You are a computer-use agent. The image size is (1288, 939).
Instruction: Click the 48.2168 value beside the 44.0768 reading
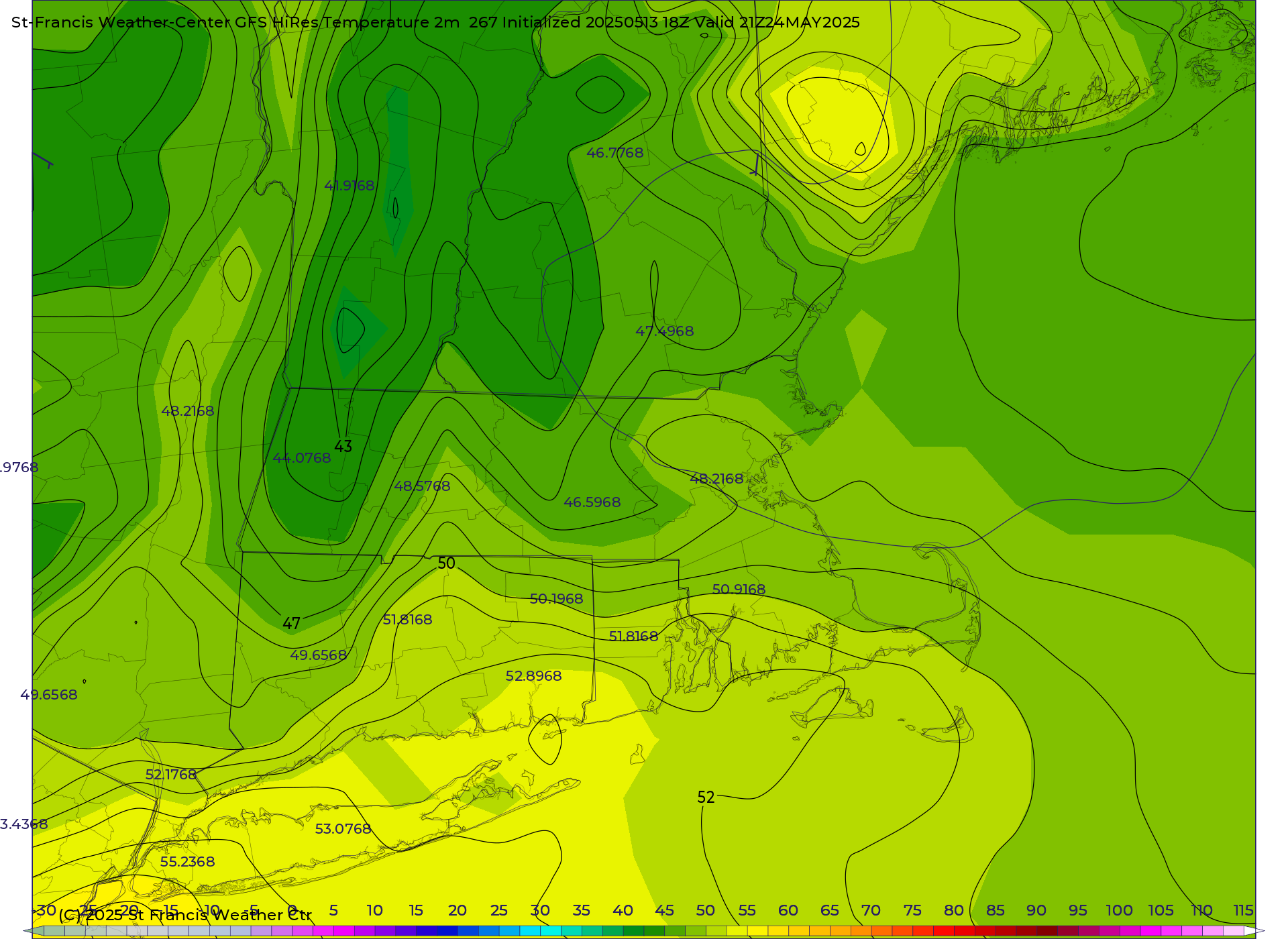click(x=187, y=411)
